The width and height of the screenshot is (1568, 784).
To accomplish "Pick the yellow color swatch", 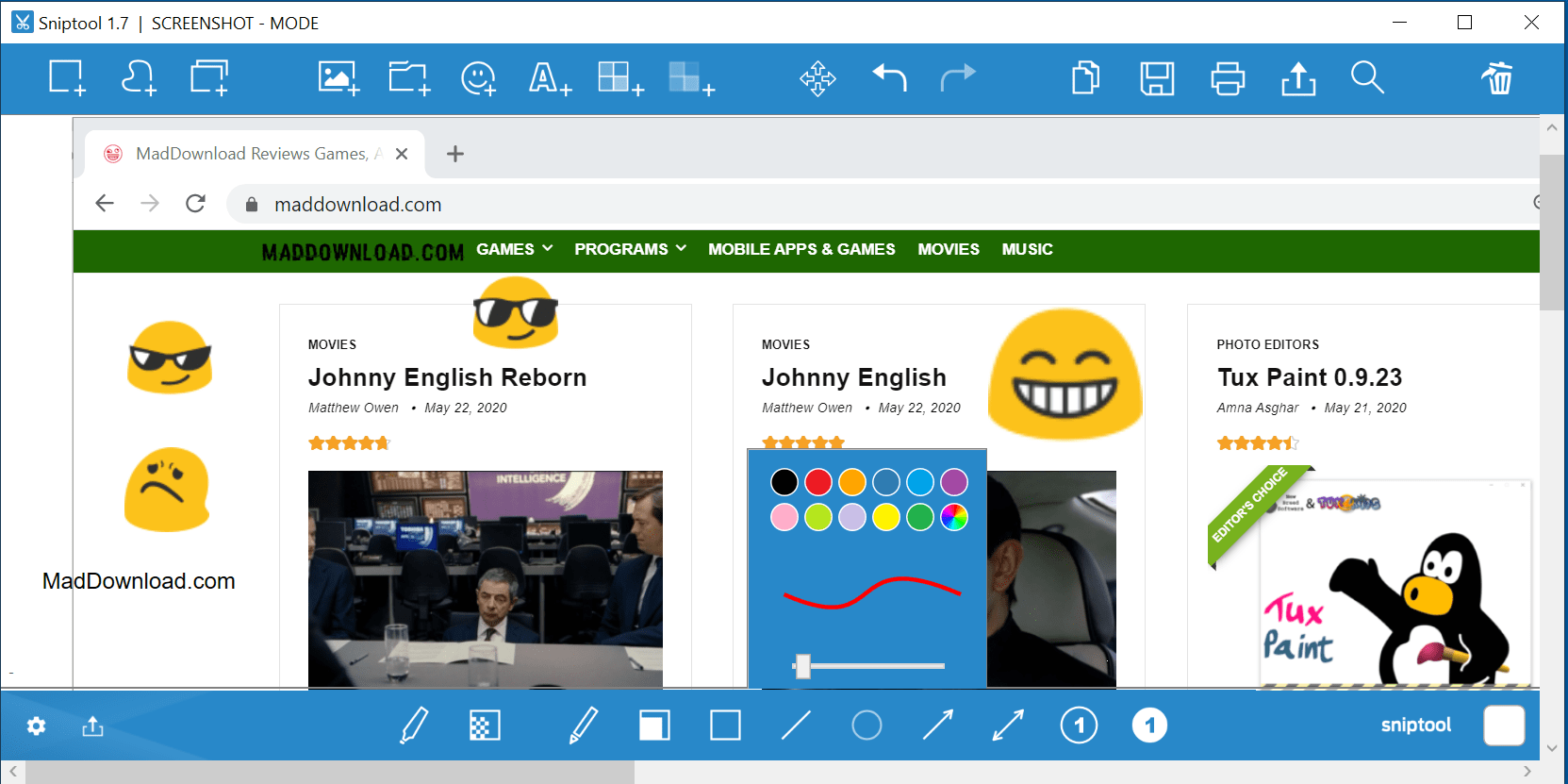I will pos(886,517).
